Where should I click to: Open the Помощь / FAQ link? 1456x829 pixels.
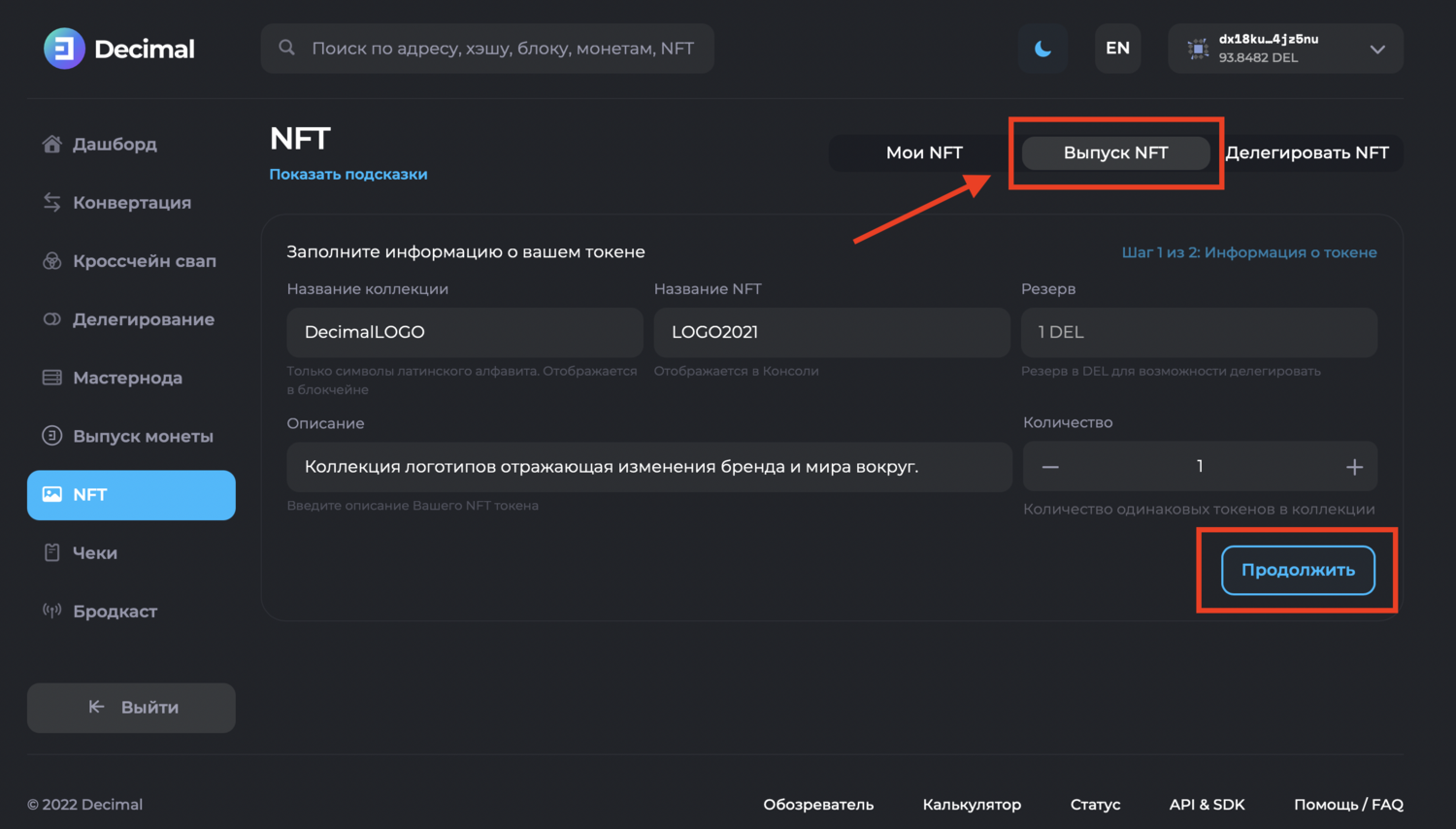click(x=1348, y=805)
